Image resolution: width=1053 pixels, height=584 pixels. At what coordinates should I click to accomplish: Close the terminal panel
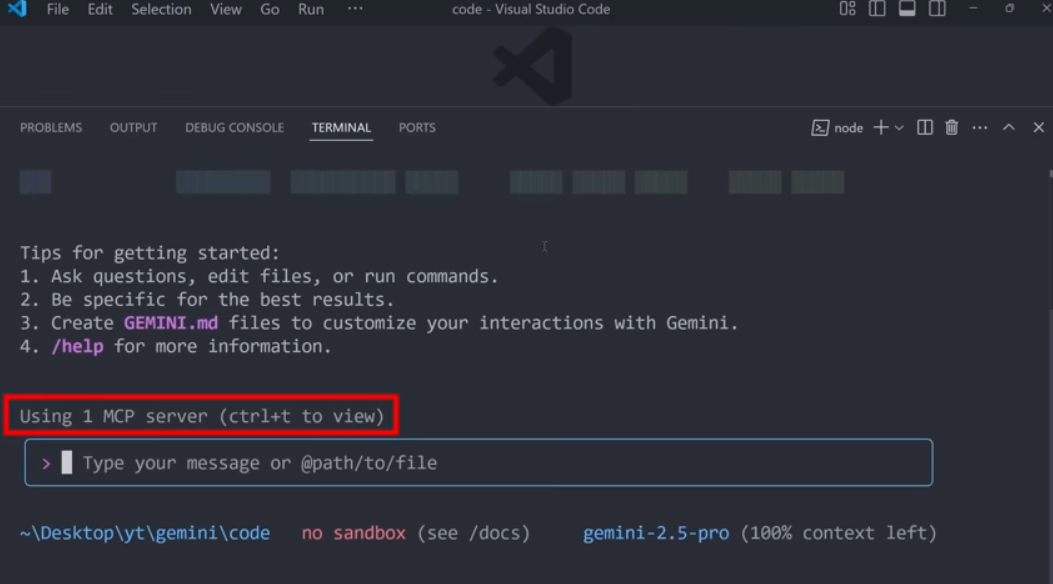point(1039,127)
